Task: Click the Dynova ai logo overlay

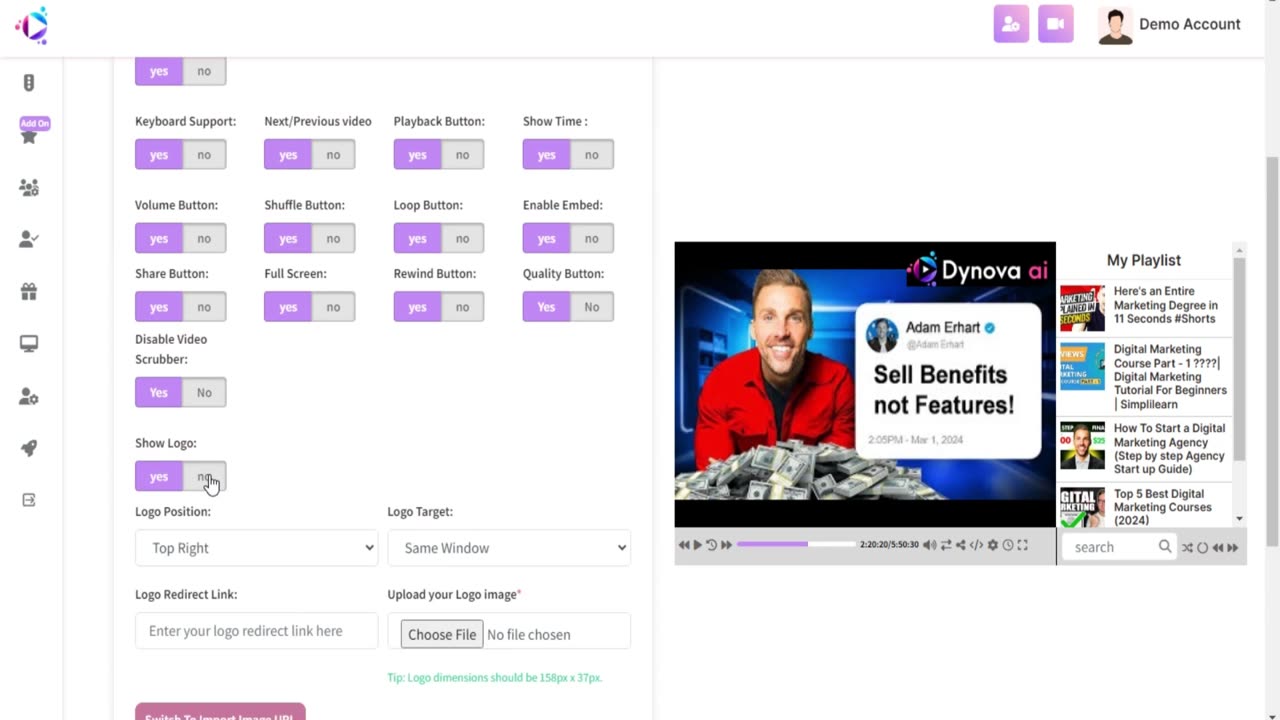Action: click(978, 270)
